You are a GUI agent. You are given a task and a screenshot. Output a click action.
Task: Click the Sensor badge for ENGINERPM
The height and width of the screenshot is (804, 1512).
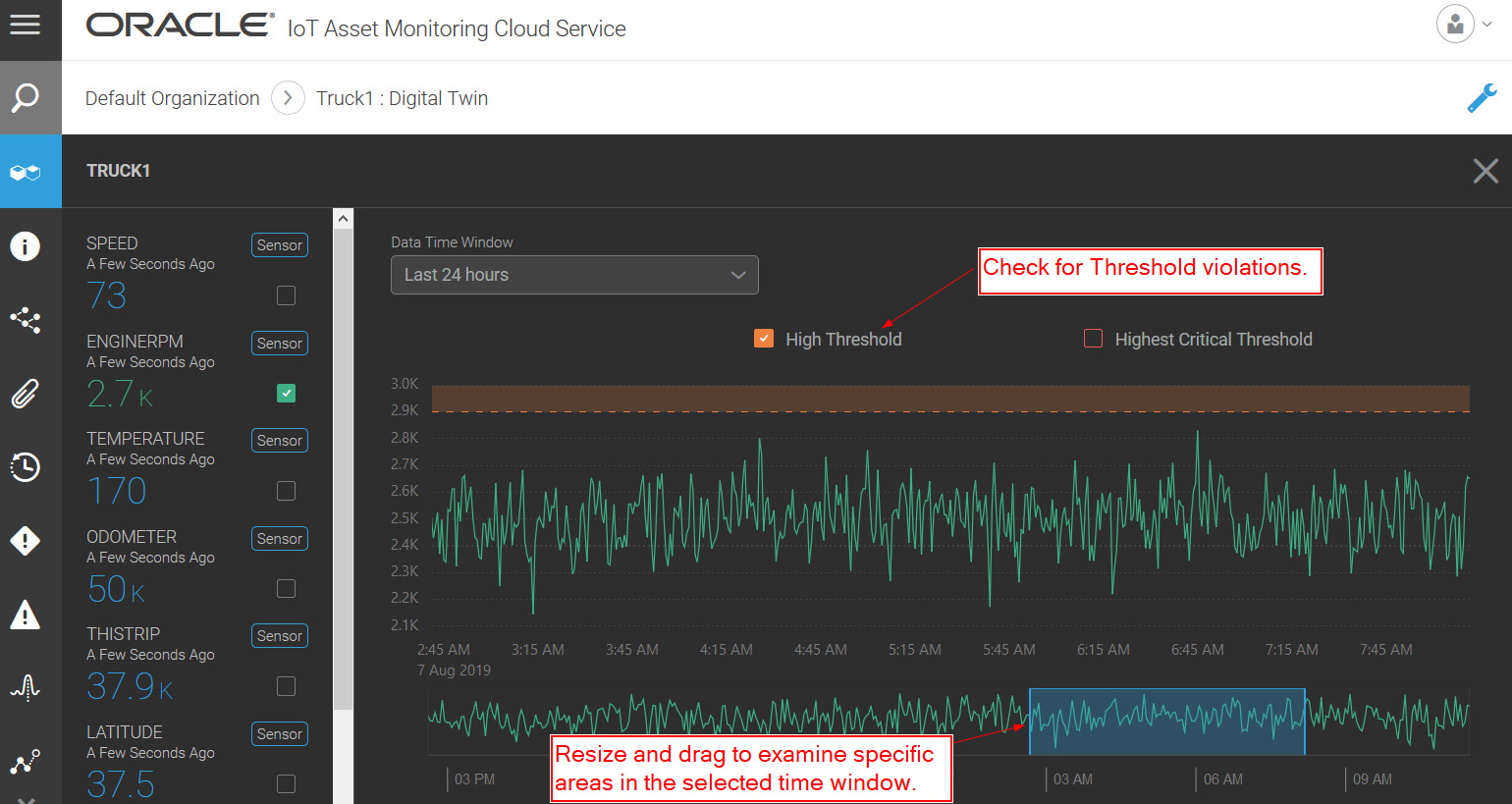(x=280, y=344)
